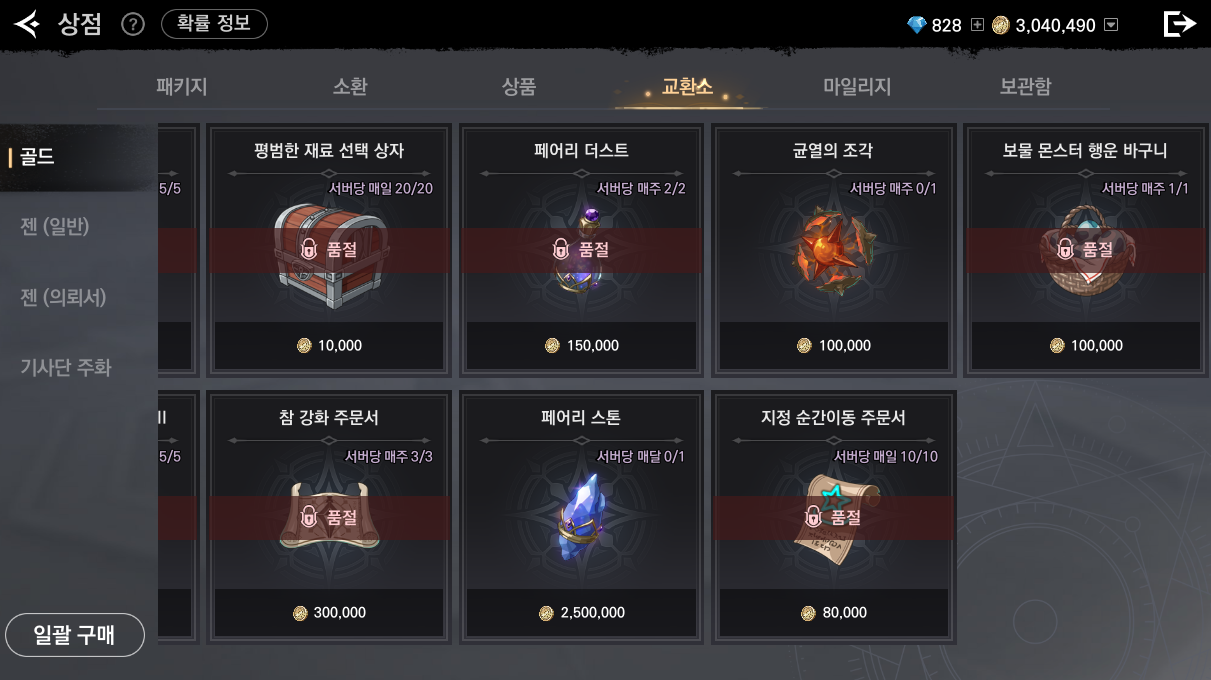The height and width of the screenshot is (680, 1211).
Task: Click the plus icon to add diamonds
Action: coord(977,25)
